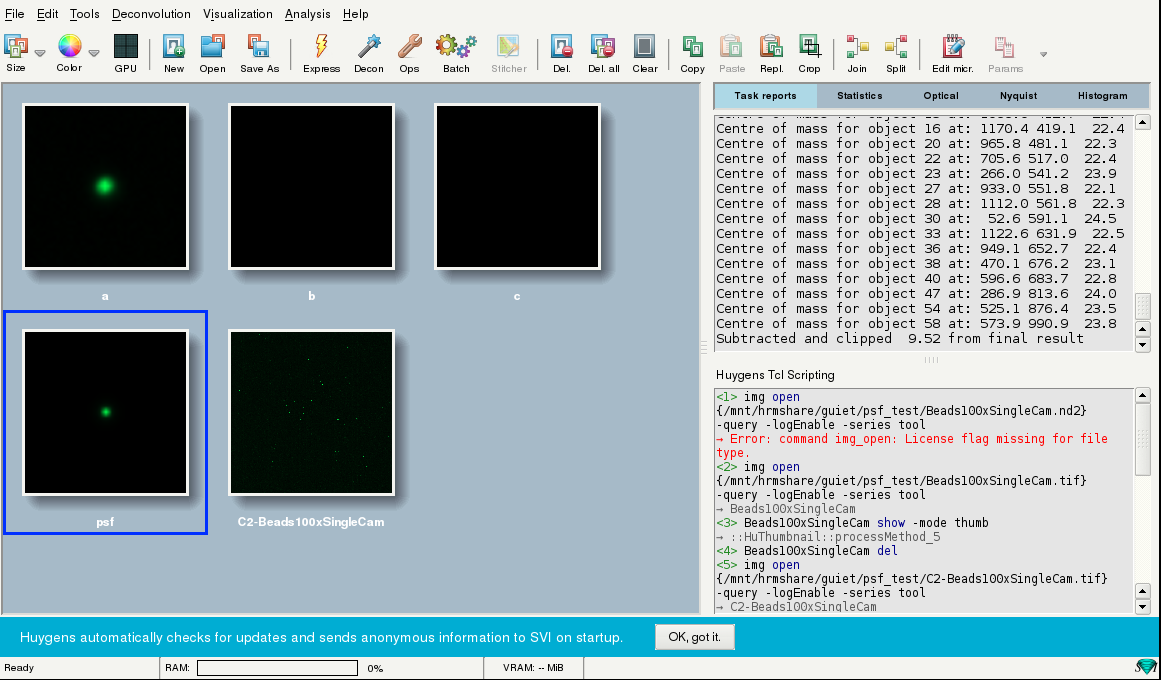This screenshot has height=680, width=1161.
Task: Switch to the Nyquist tab
Action: click(1018, 96)
